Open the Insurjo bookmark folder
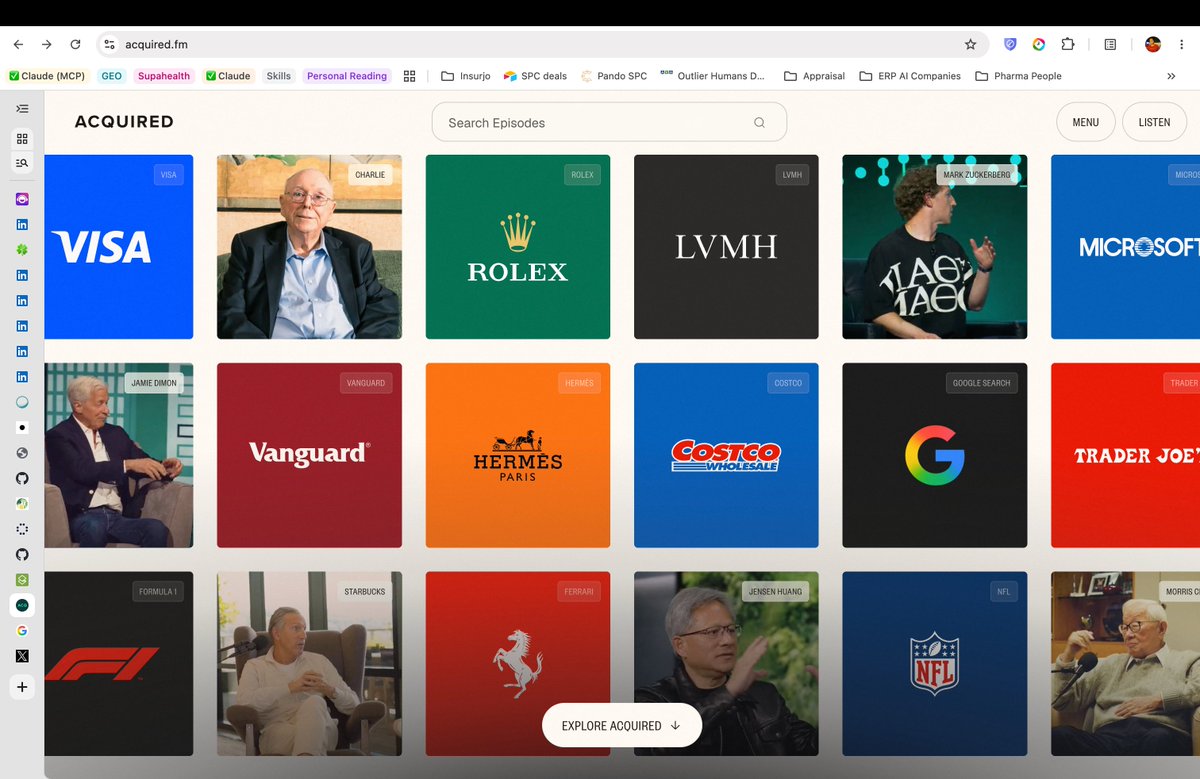The height and width of the screenshot is (779, 1200). click(465, 76)
